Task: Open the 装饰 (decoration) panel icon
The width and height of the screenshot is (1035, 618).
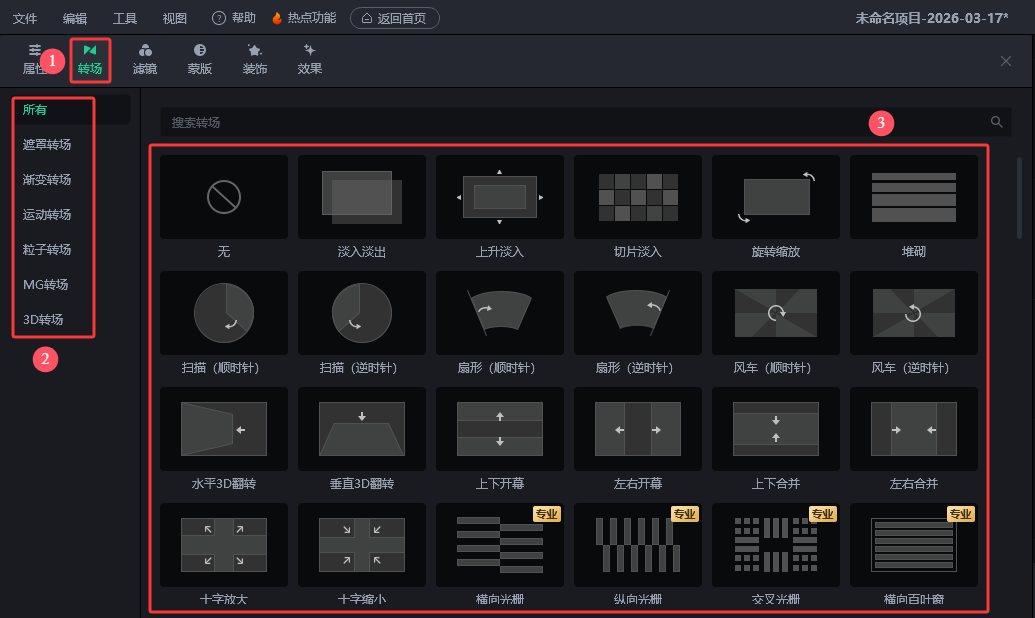Action: [255, 51]
